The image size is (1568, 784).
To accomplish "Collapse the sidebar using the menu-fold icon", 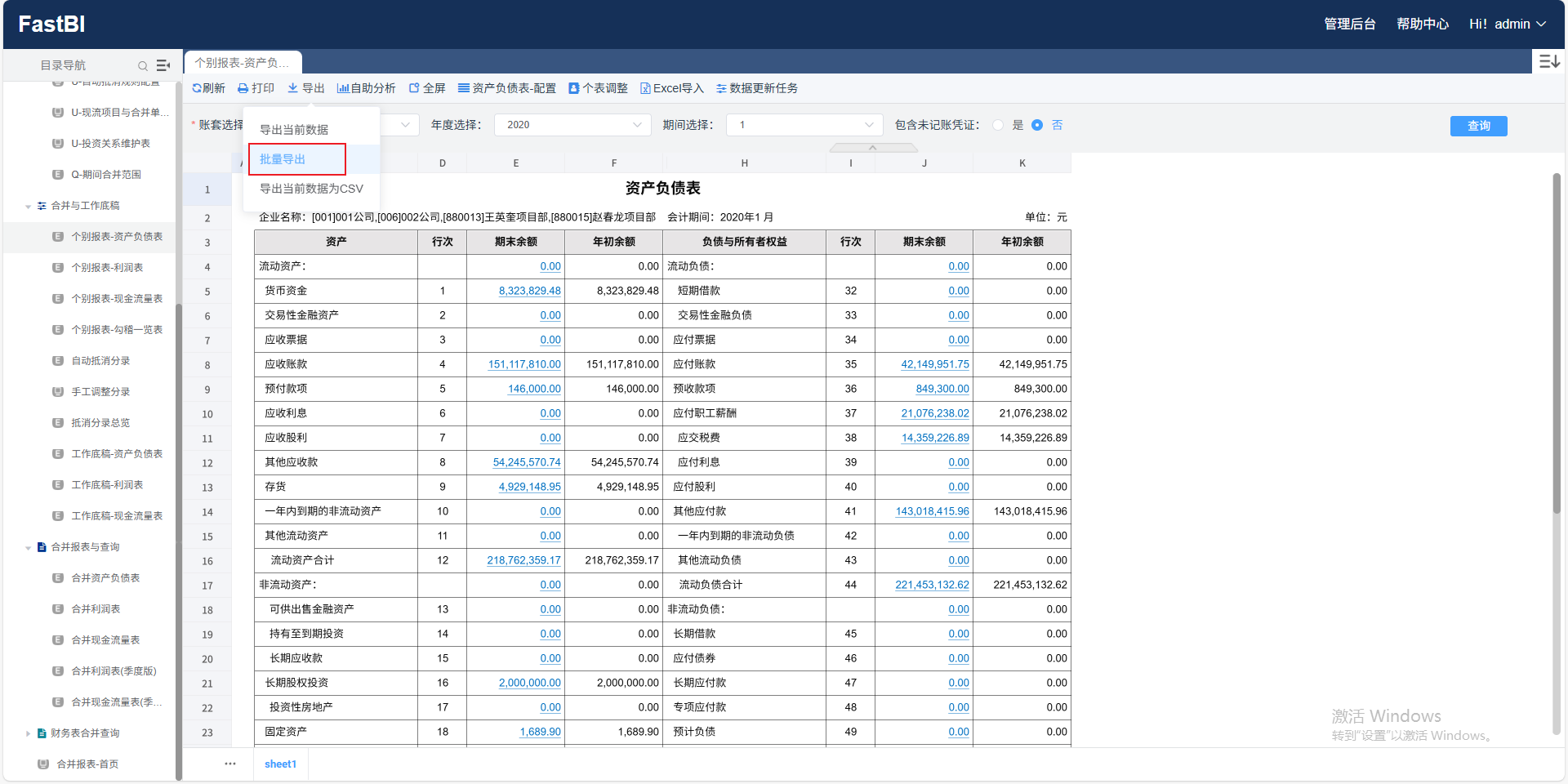I will (163, 65).
